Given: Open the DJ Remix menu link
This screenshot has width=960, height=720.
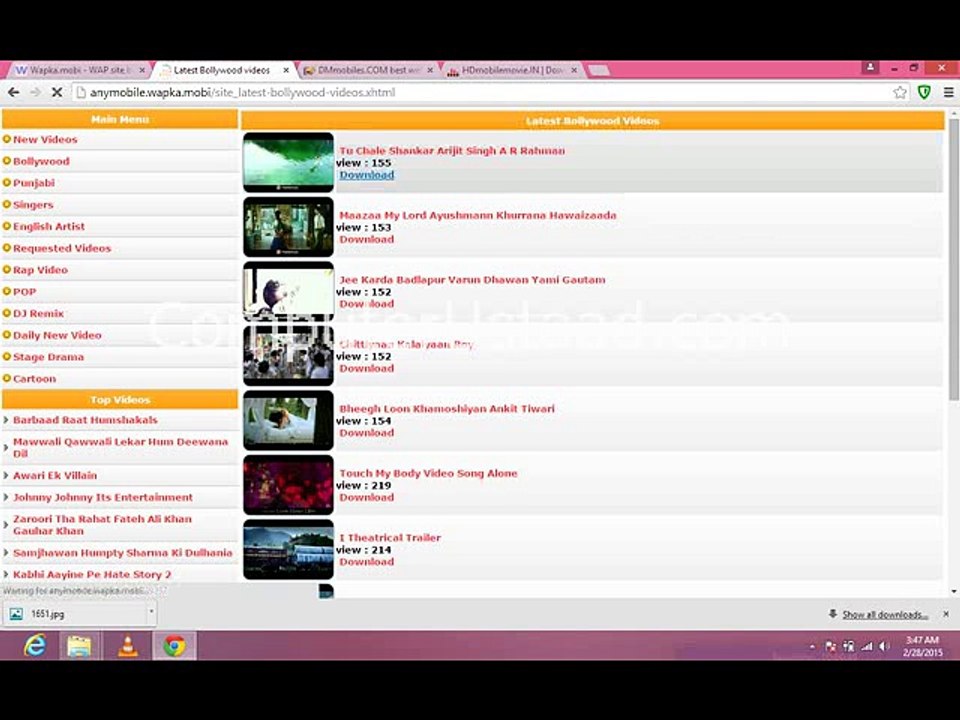Looking at the screenshot, I should (x=38, y=313).
